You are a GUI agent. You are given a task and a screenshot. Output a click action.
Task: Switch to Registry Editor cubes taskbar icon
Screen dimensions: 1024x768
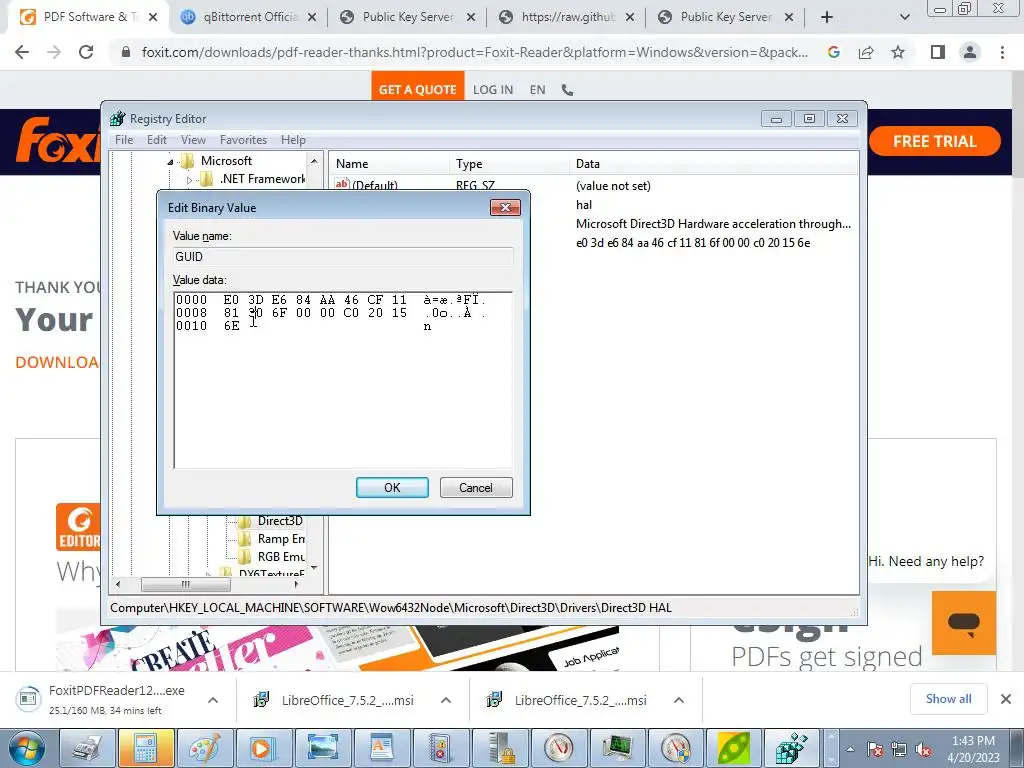pyautogui.click(x=792, y=748)
